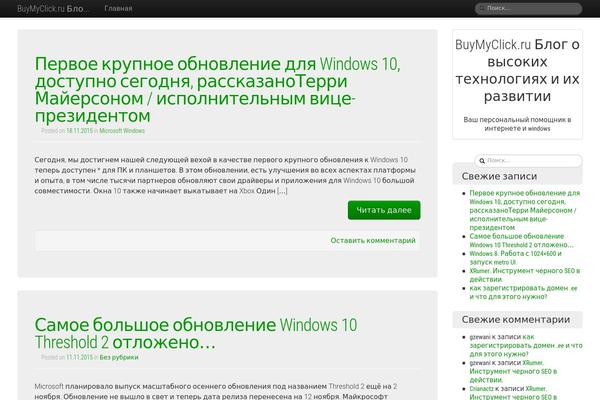
Task: Click the Читать далее button
Action: point(384,210)
